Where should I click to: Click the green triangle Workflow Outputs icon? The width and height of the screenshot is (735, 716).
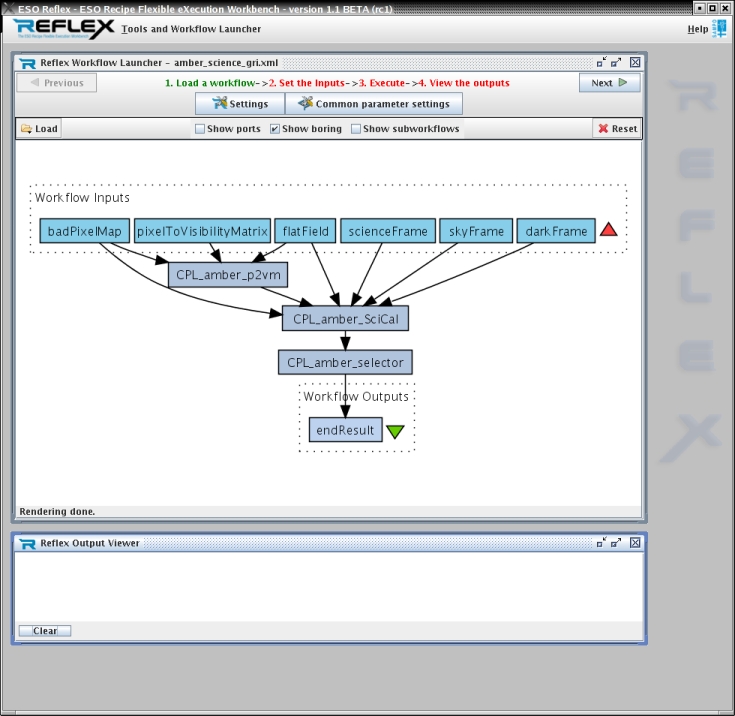pyautogui.click(x=395, y=431)
